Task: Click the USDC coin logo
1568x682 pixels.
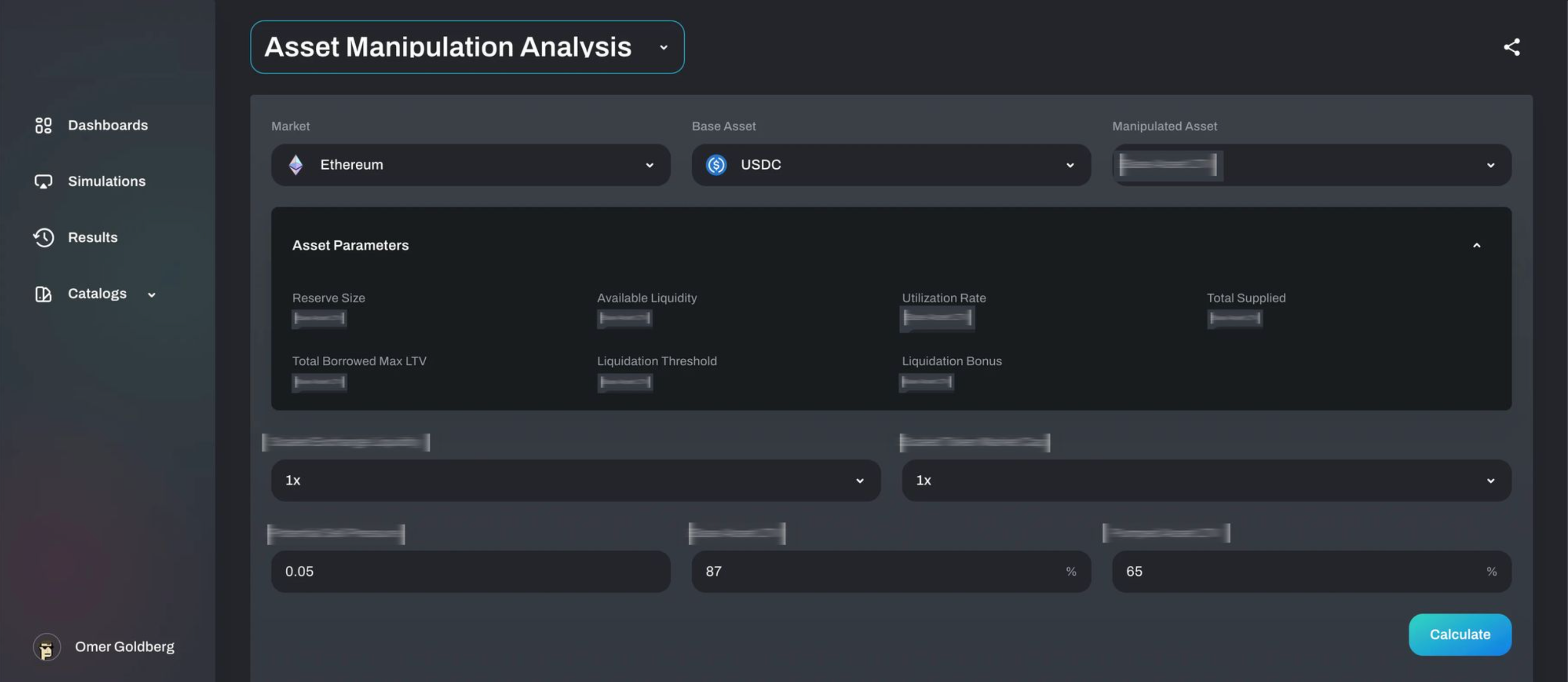Action: coord(716,165)
